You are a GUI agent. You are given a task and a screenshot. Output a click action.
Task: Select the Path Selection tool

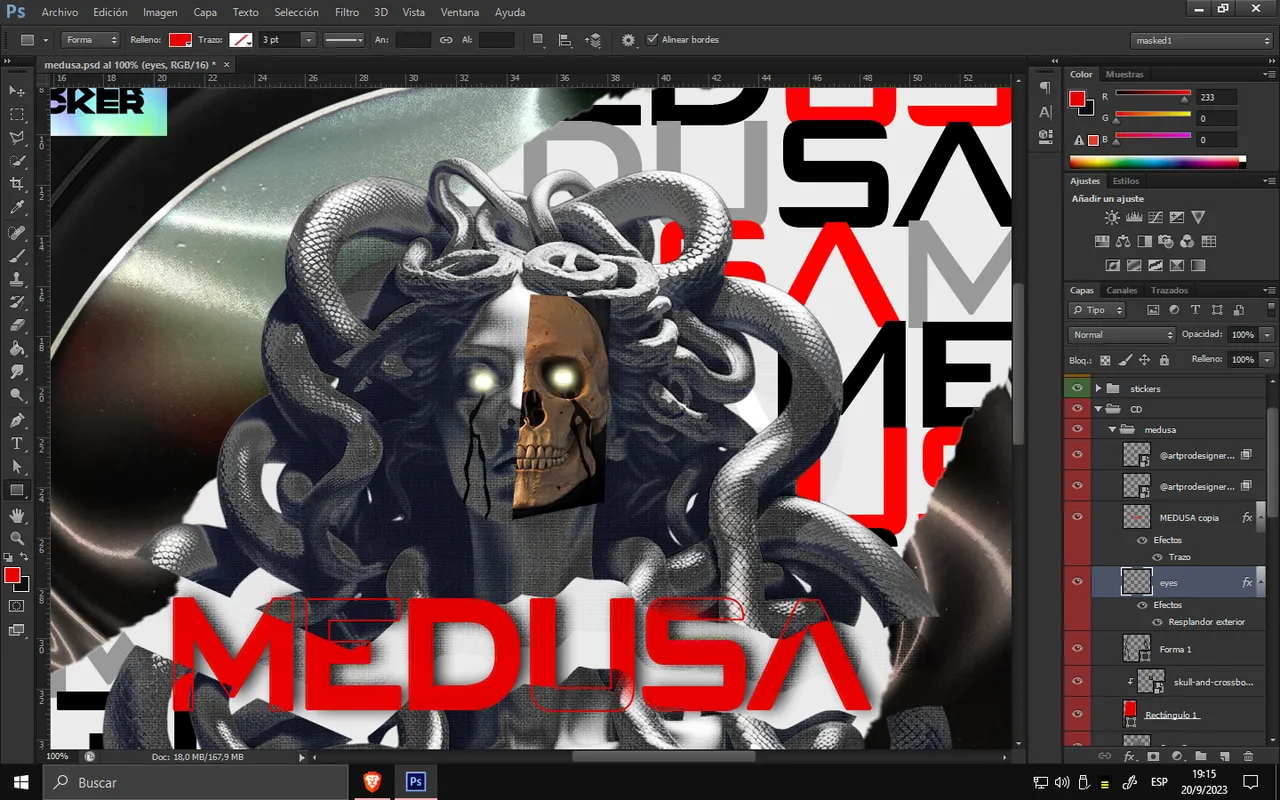click(x=17, y=466)
